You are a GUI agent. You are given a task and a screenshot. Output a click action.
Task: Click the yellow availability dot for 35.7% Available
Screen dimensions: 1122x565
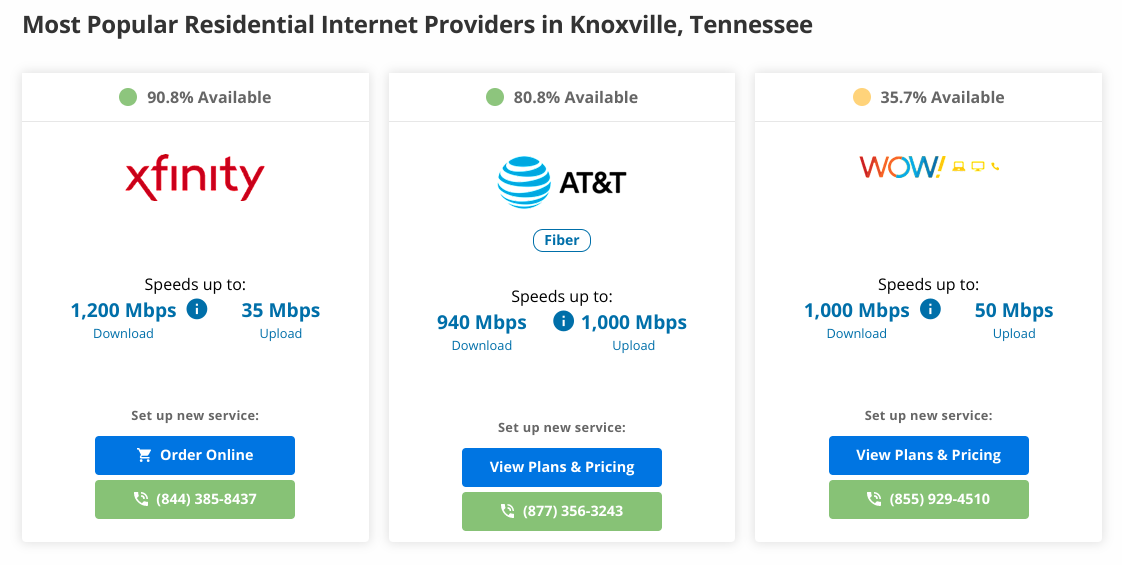tap(862, 97)
